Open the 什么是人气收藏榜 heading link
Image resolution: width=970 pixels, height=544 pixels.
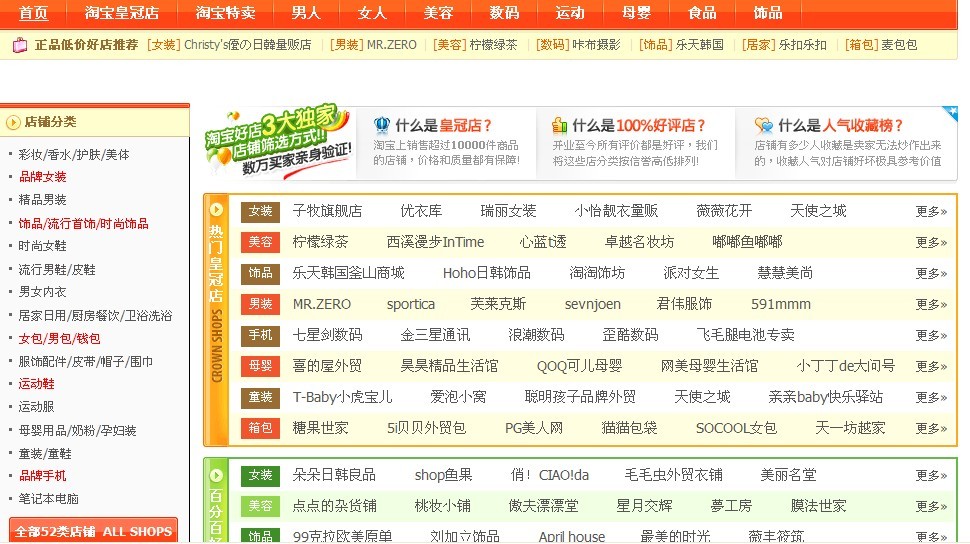tap(841, 126)
